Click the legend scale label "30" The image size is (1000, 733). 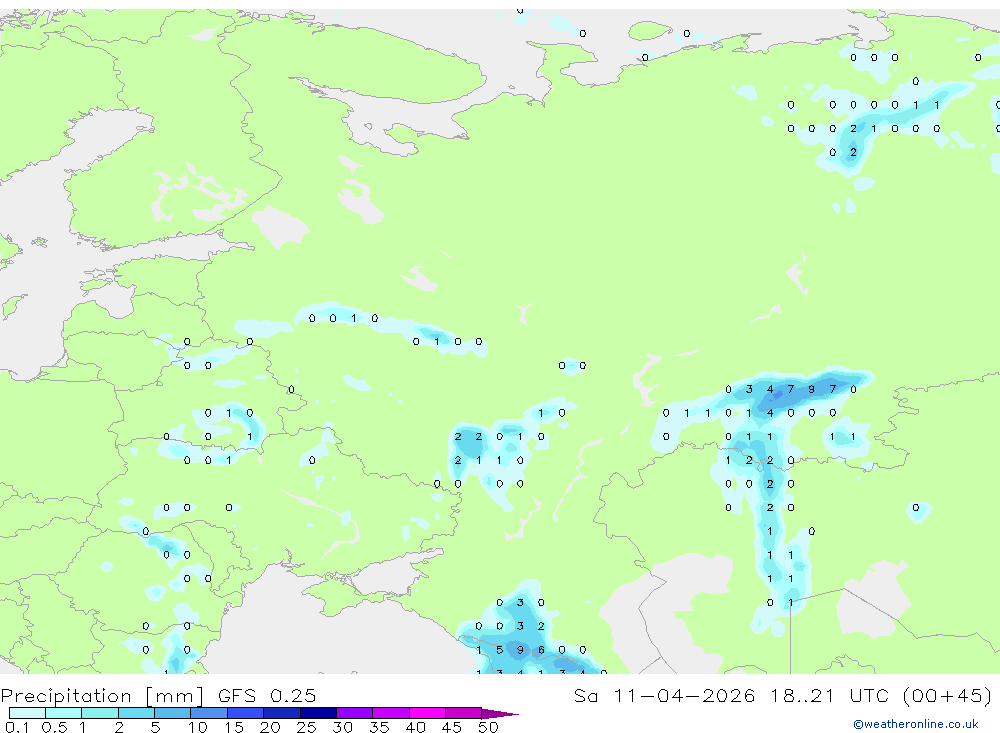click(x=342, y=727)
